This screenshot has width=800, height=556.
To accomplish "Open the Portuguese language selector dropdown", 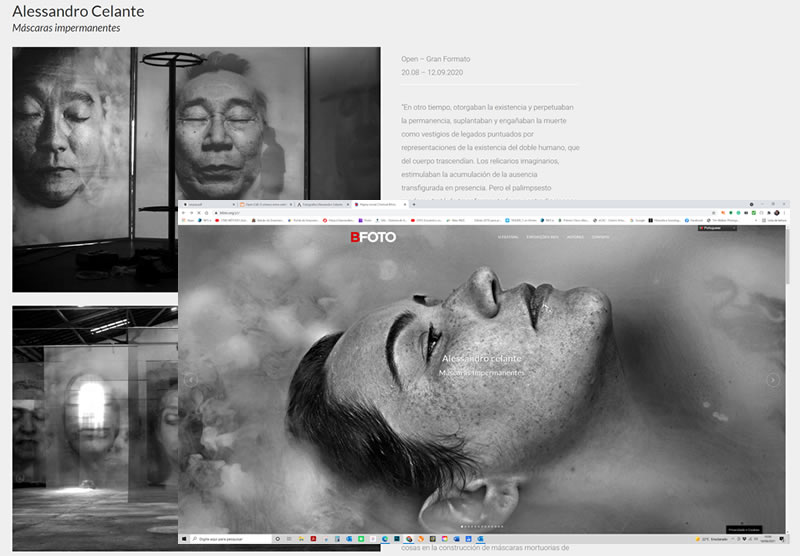I will tap(717, 228).
